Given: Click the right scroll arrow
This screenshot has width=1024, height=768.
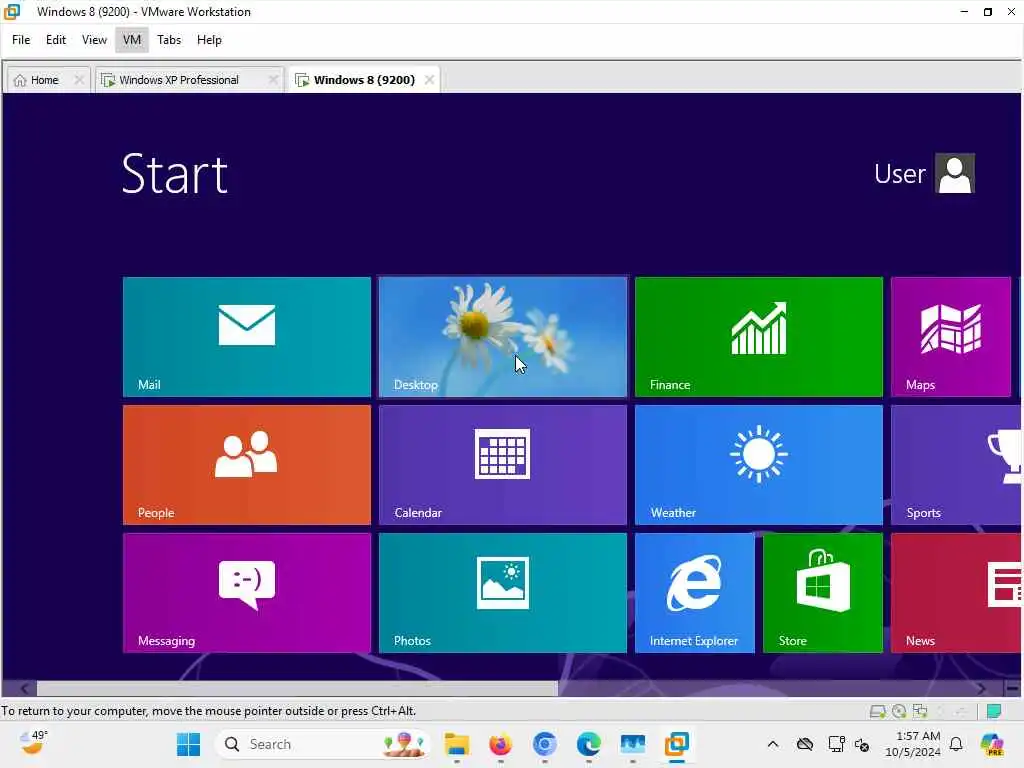Looking at the screenshot, I should 981,688.
